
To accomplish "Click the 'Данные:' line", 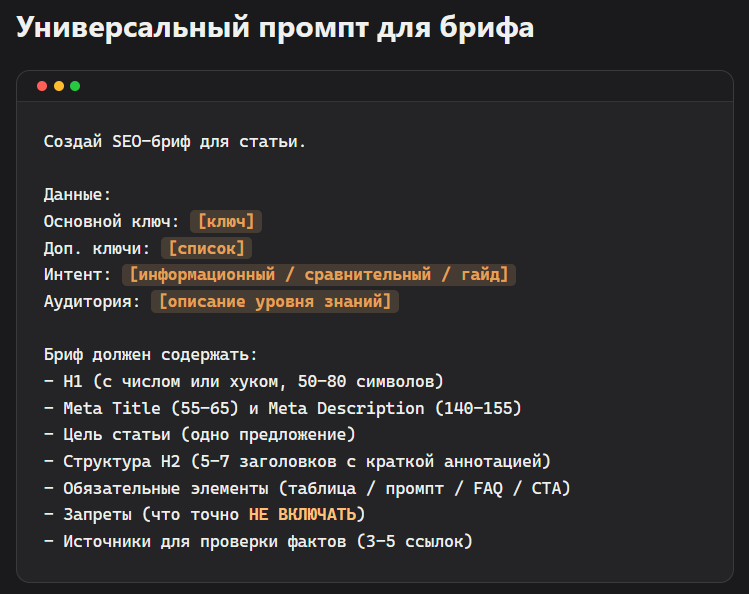I will pos(77,194).
